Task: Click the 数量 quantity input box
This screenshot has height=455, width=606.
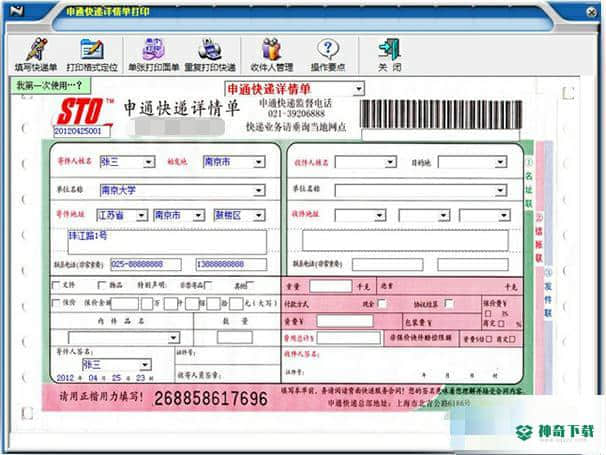Action: pos(235,337)
